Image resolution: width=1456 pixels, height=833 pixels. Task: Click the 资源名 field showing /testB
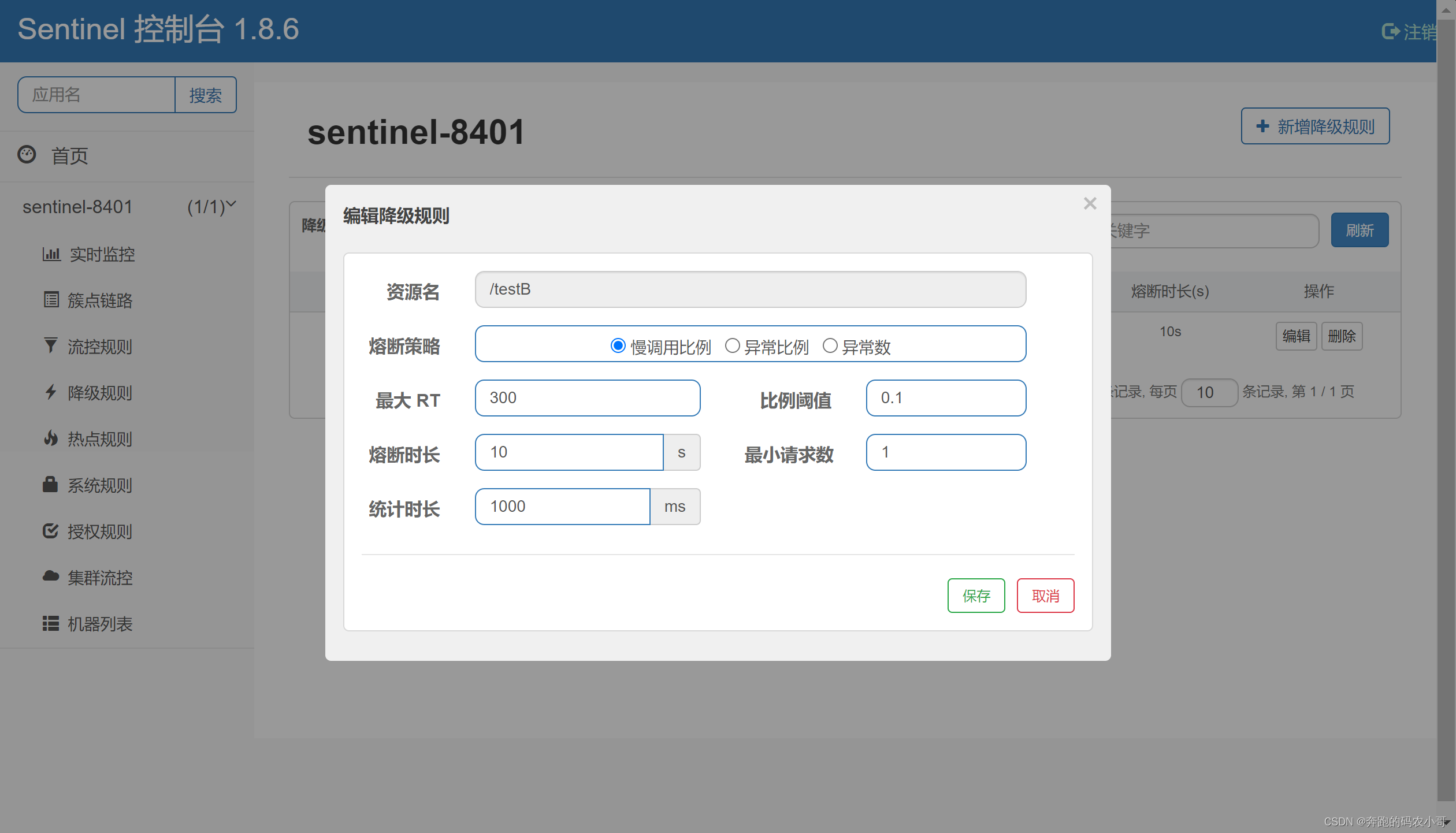pos(751,289)
